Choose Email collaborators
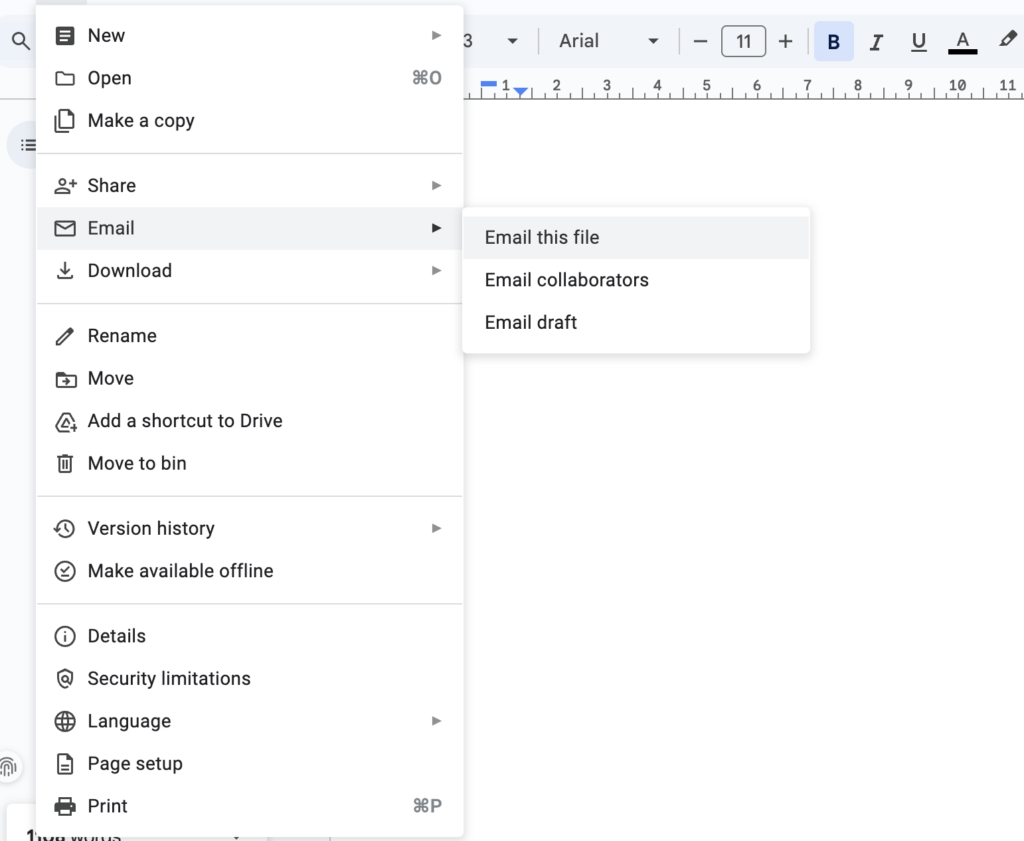 [x=636, y=280]
